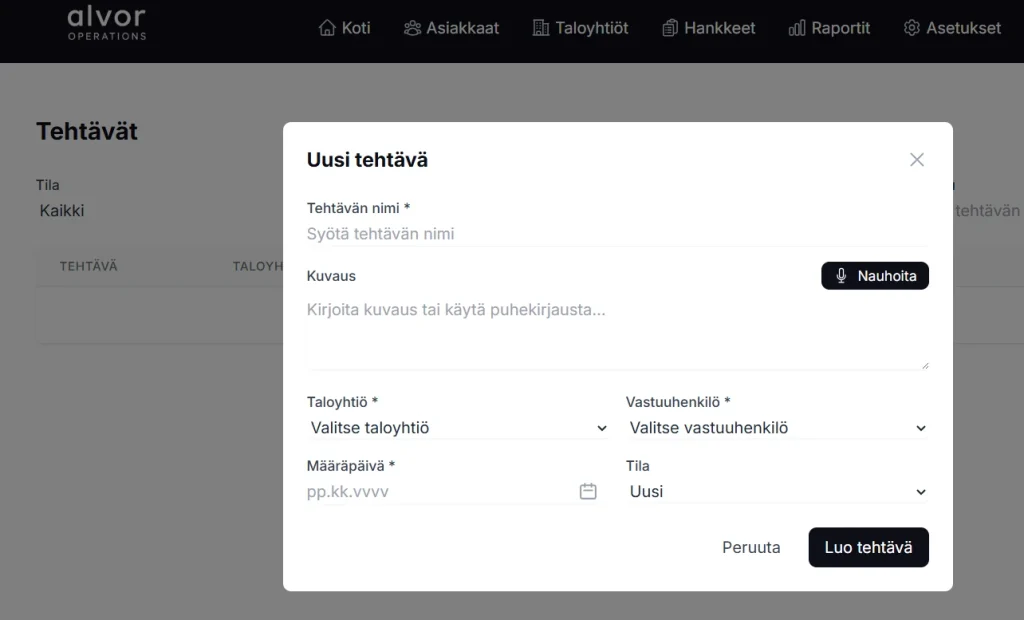Click the house icon beside Koti
Image resolution: width=1024 pixels, height=620 pixels.
point(326,28)
